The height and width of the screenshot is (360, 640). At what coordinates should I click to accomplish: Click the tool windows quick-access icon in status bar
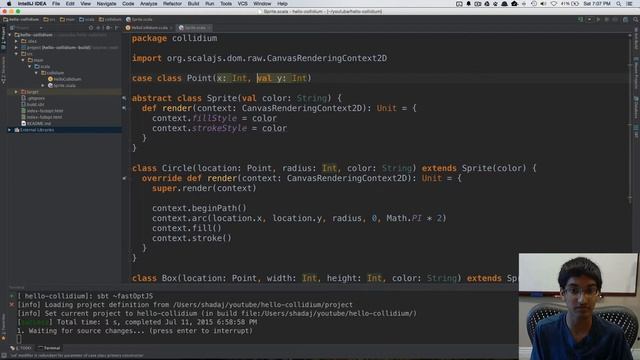click(3, 356)
